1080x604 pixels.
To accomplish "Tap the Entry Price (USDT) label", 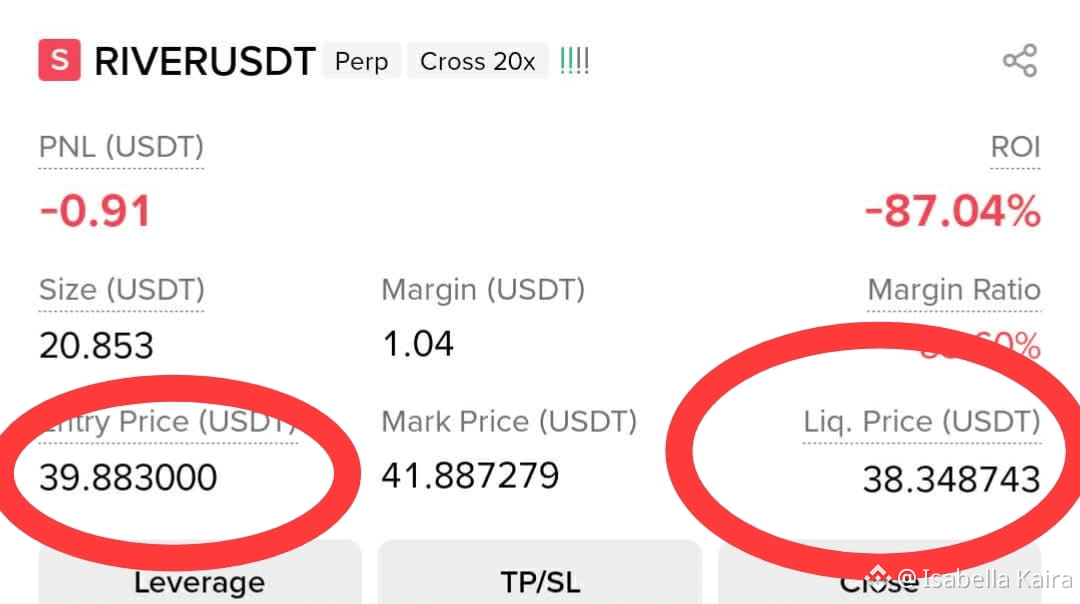I will pyautogui.click(x=168, y=421).
